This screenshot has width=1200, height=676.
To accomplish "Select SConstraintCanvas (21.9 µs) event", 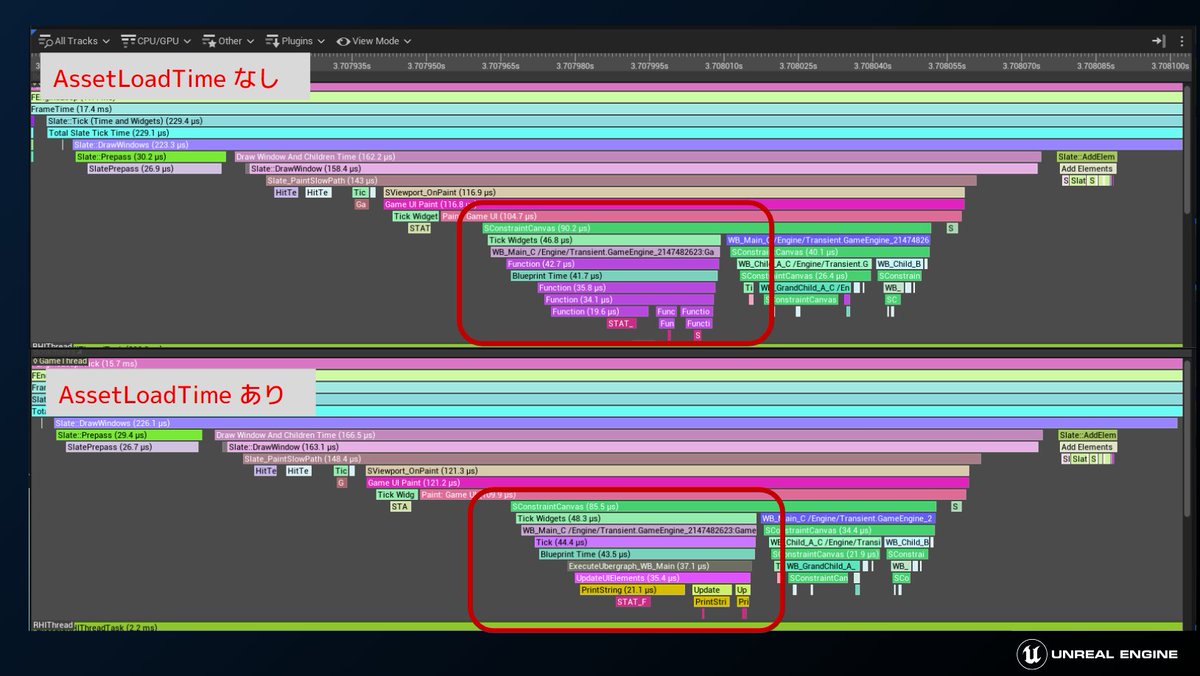I will pos(826,554).
